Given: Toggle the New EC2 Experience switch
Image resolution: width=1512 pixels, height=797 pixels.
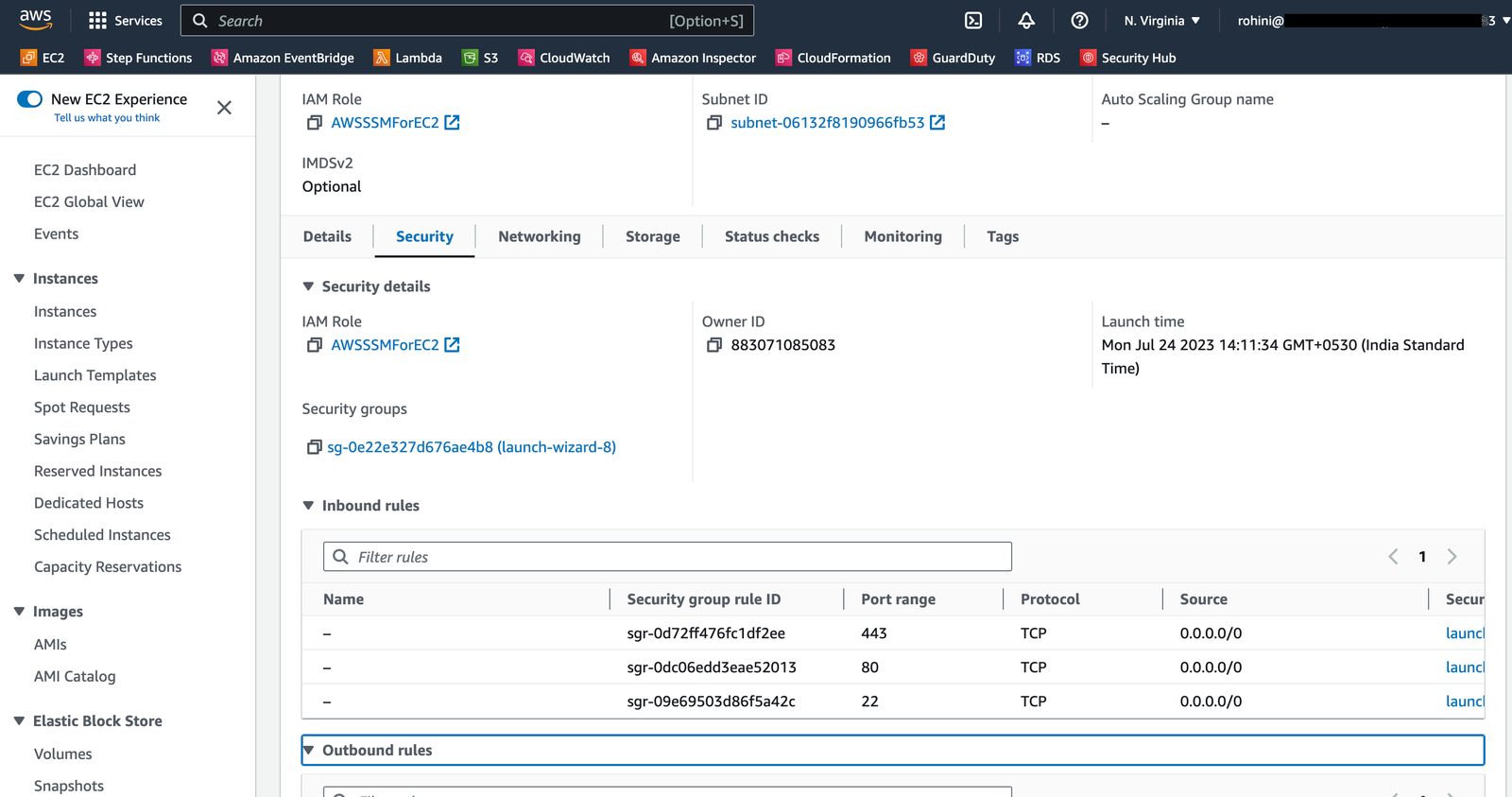Looking at the screenshot, I should (30, 99).
